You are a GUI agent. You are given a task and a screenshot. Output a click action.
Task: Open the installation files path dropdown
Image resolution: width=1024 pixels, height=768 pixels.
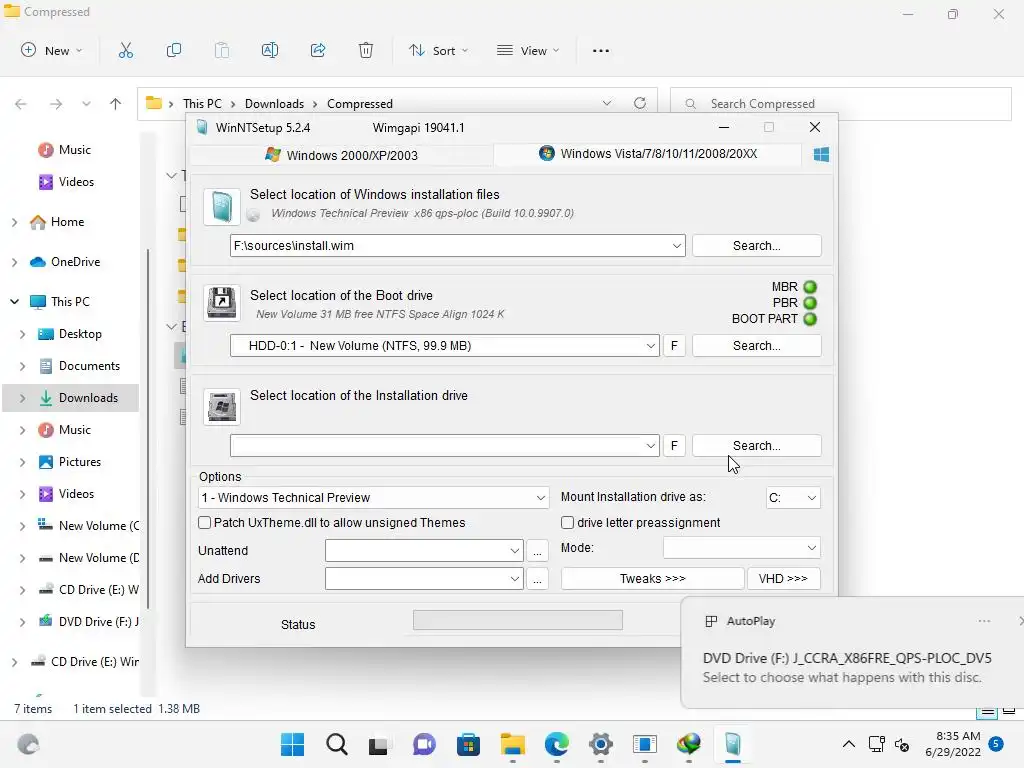677,246
